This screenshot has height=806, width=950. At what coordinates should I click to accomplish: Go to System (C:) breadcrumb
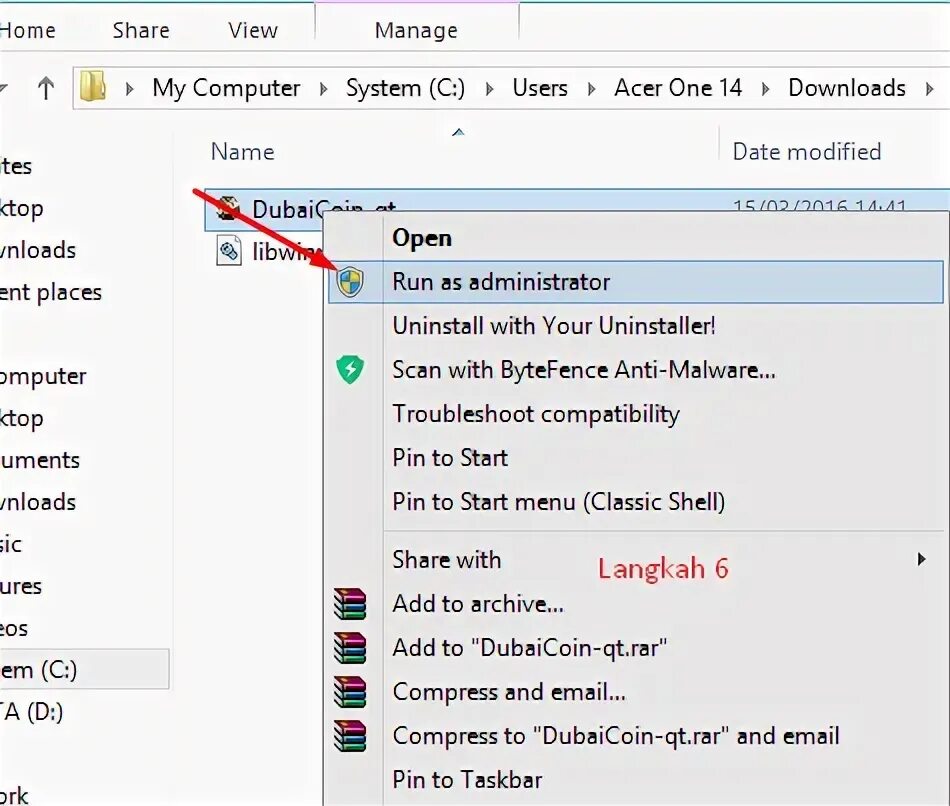tap(405, 88)
